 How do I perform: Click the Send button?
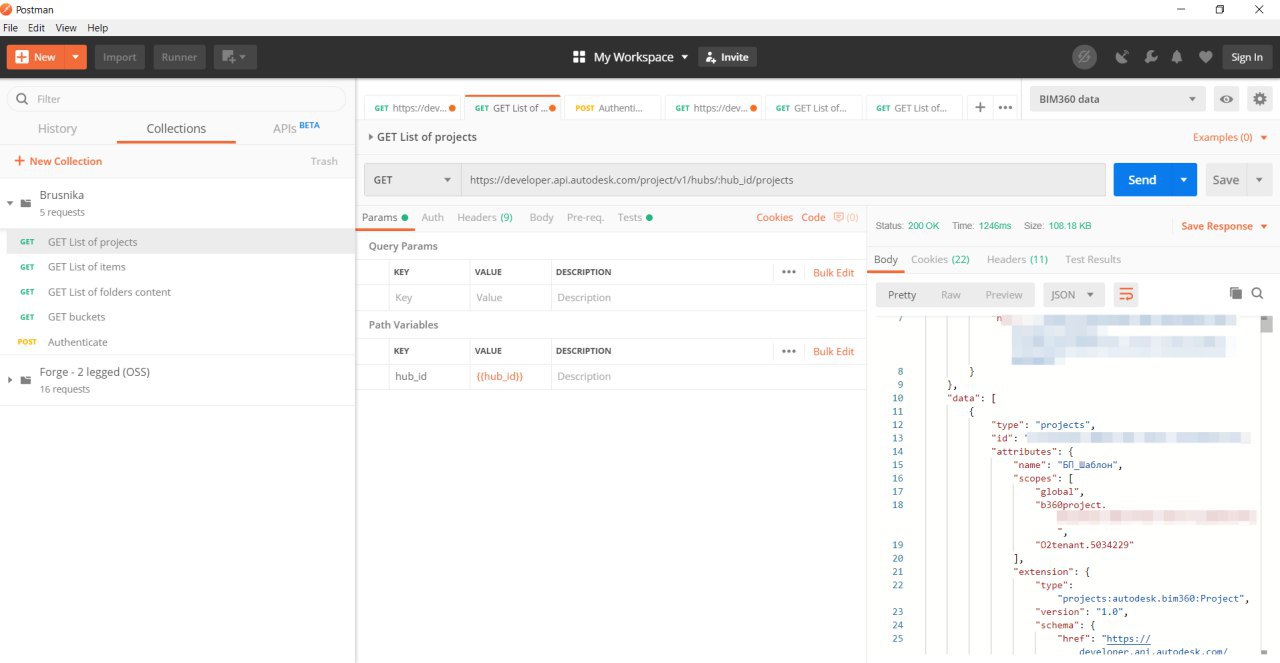click(x=1142, y=180)
